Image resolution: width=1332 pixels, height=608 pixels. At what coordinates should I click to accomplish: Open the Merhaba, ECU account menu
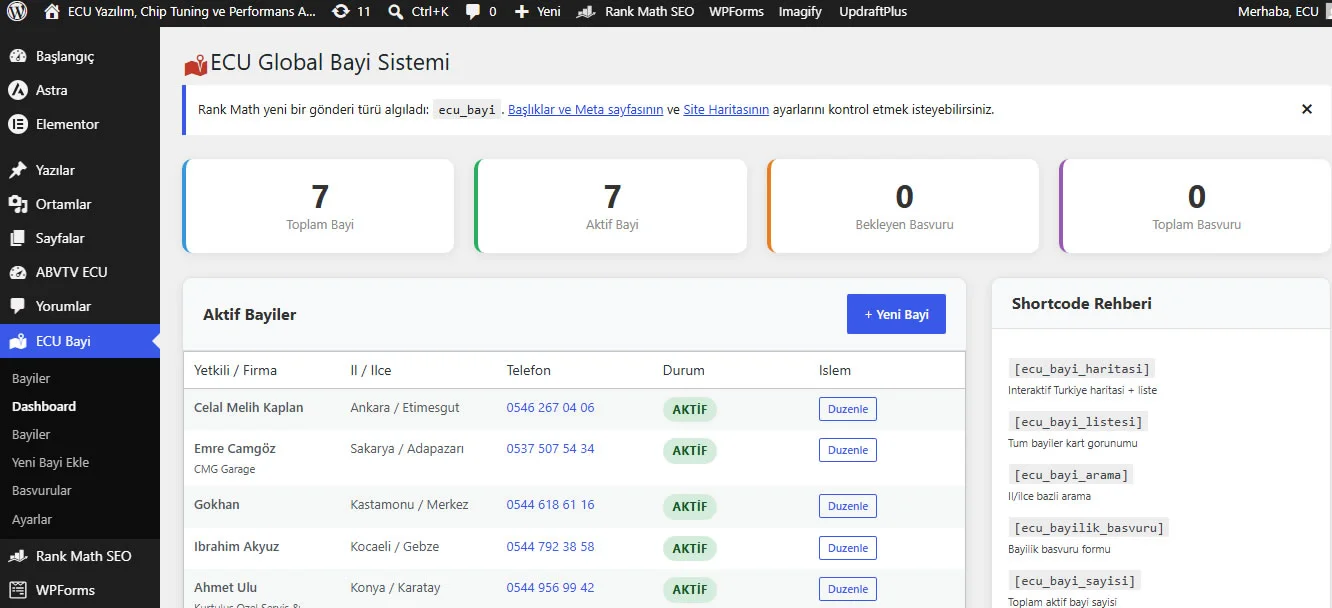coord(1278,12)
